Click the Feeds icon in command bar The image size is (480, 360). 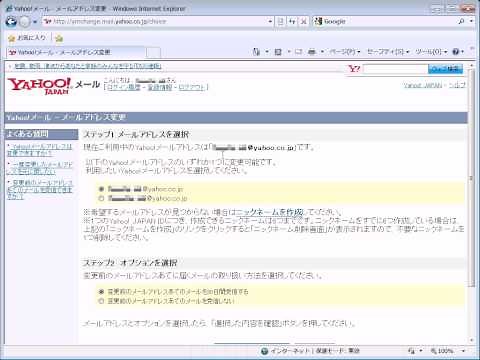click(278, 52)
